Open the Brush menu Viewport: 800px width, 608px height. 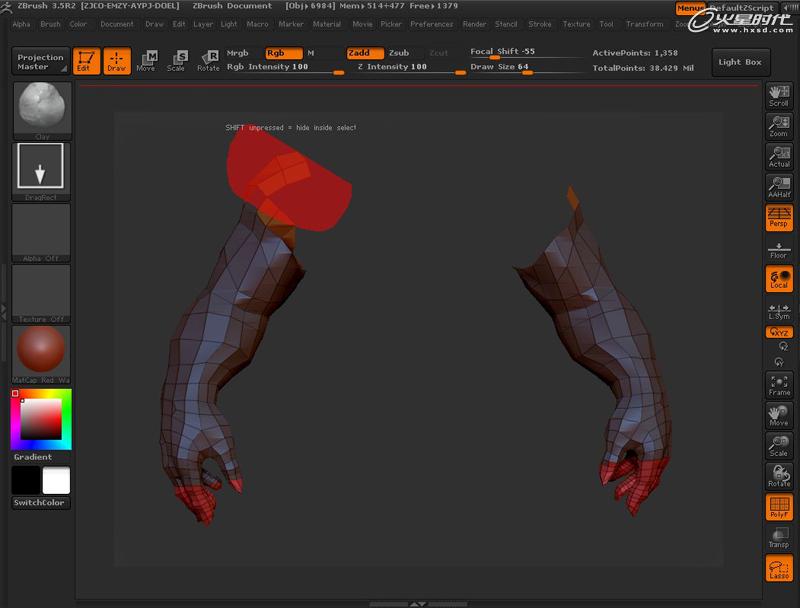click(51, 24)
